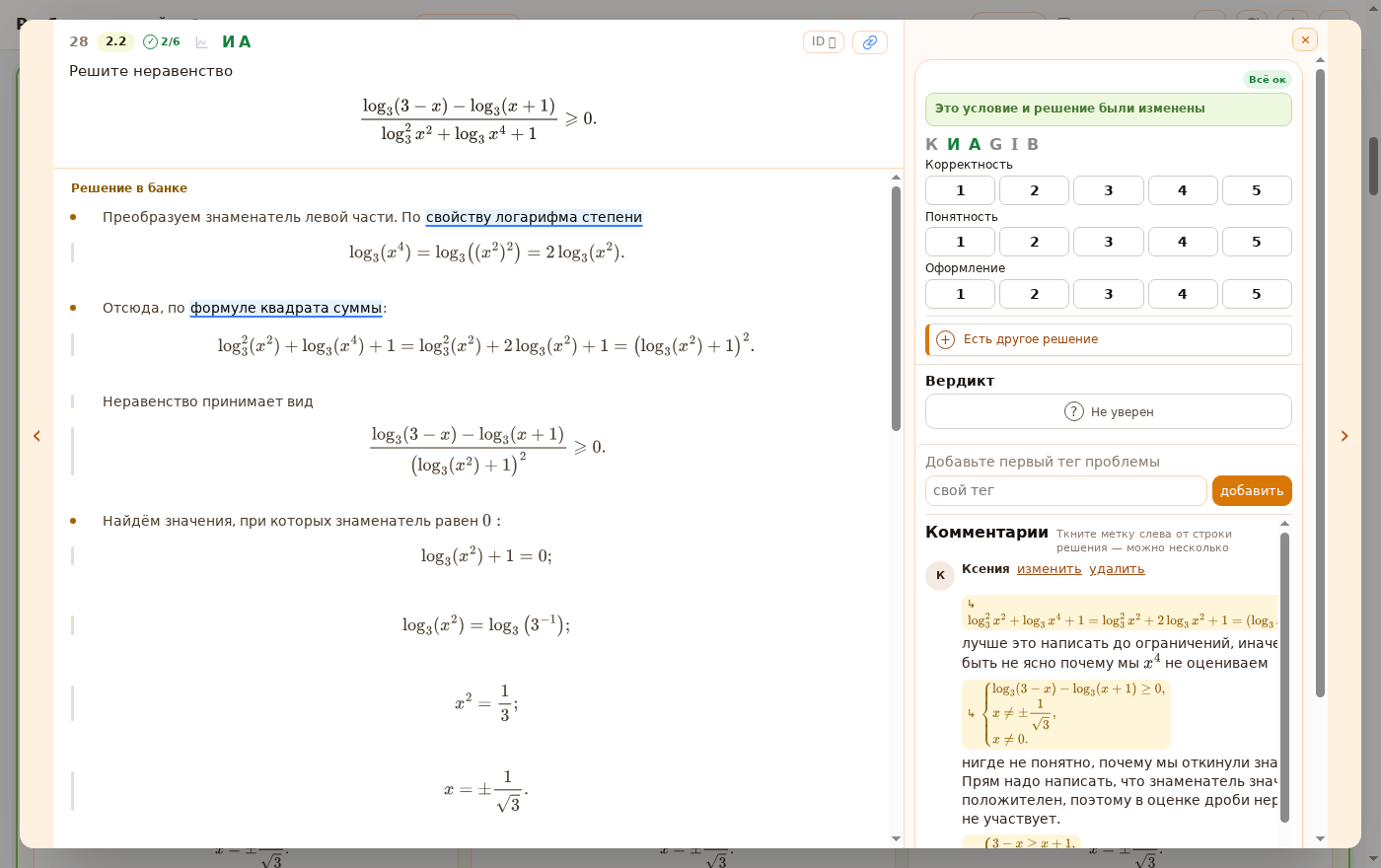Viewport: 1381px width, 868px height.
Task: Go to next problem with right arrow
Action: tap(1344, 436)
